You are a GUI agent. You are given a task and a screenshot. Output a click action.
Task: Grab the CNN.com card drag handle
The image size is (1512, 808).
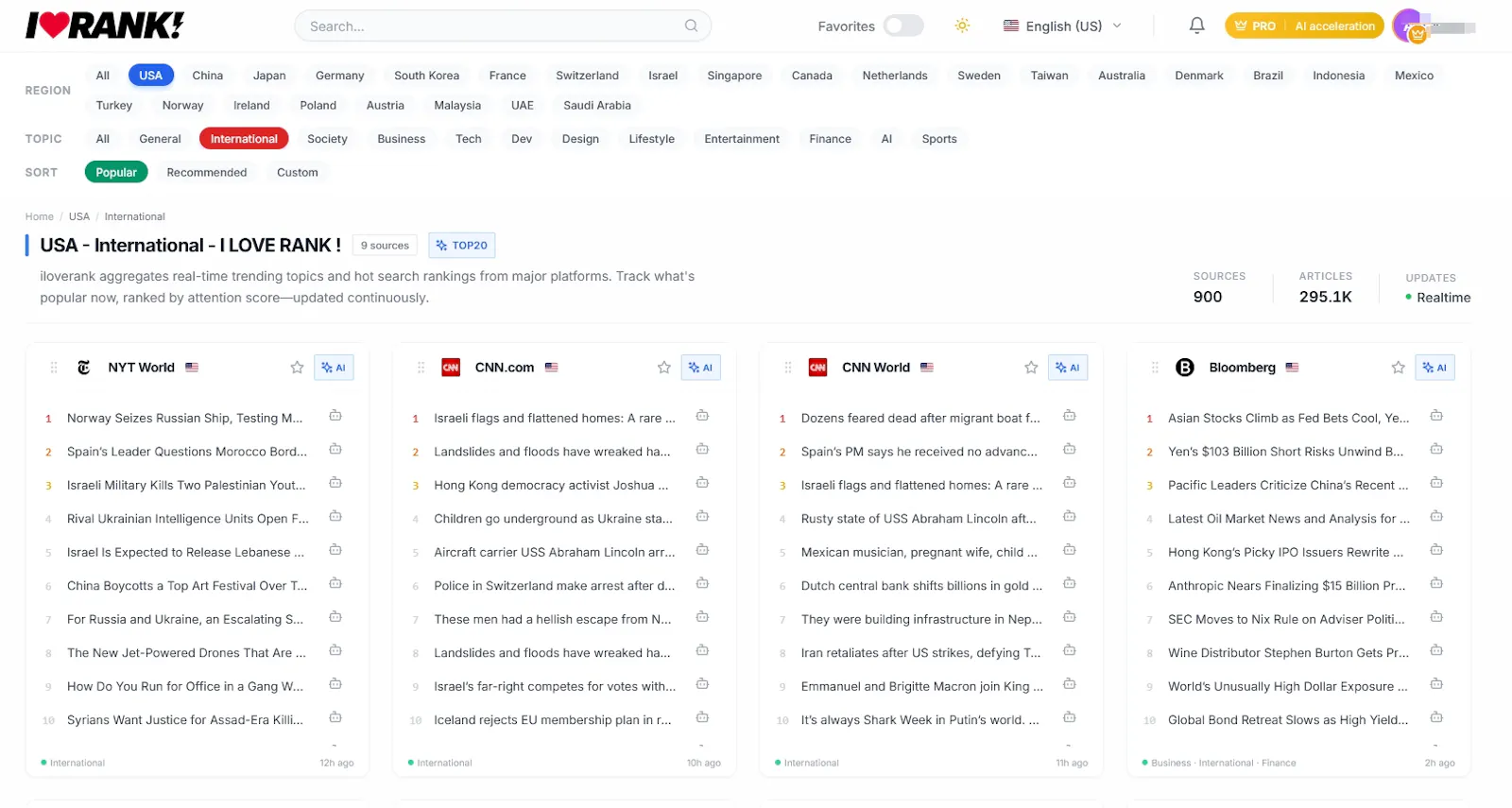(x=421, y=368)
